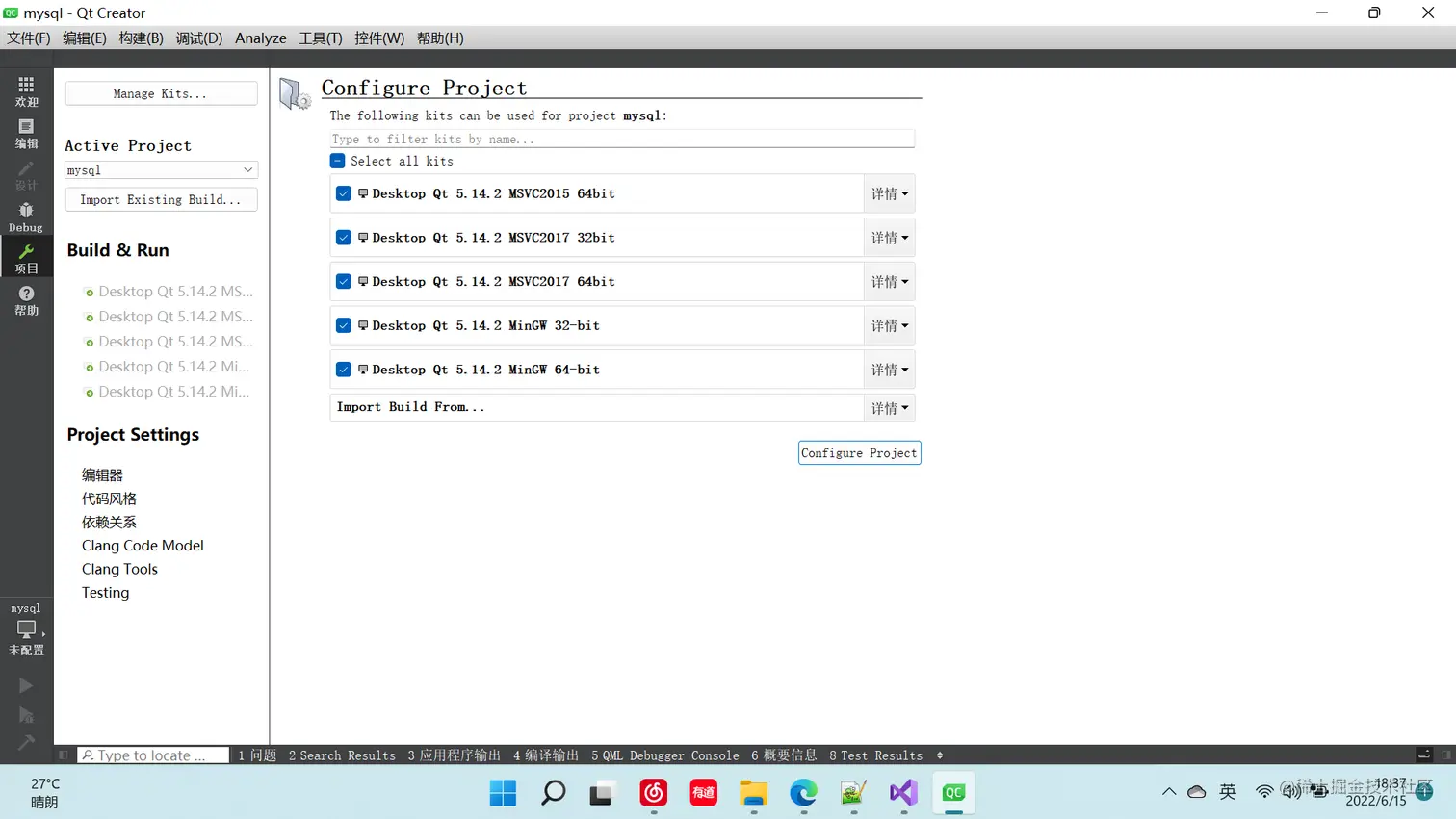Screen dimensions: 1456x819
Task: Click Import Existing Build button
Action: click(x=161, y=199)
